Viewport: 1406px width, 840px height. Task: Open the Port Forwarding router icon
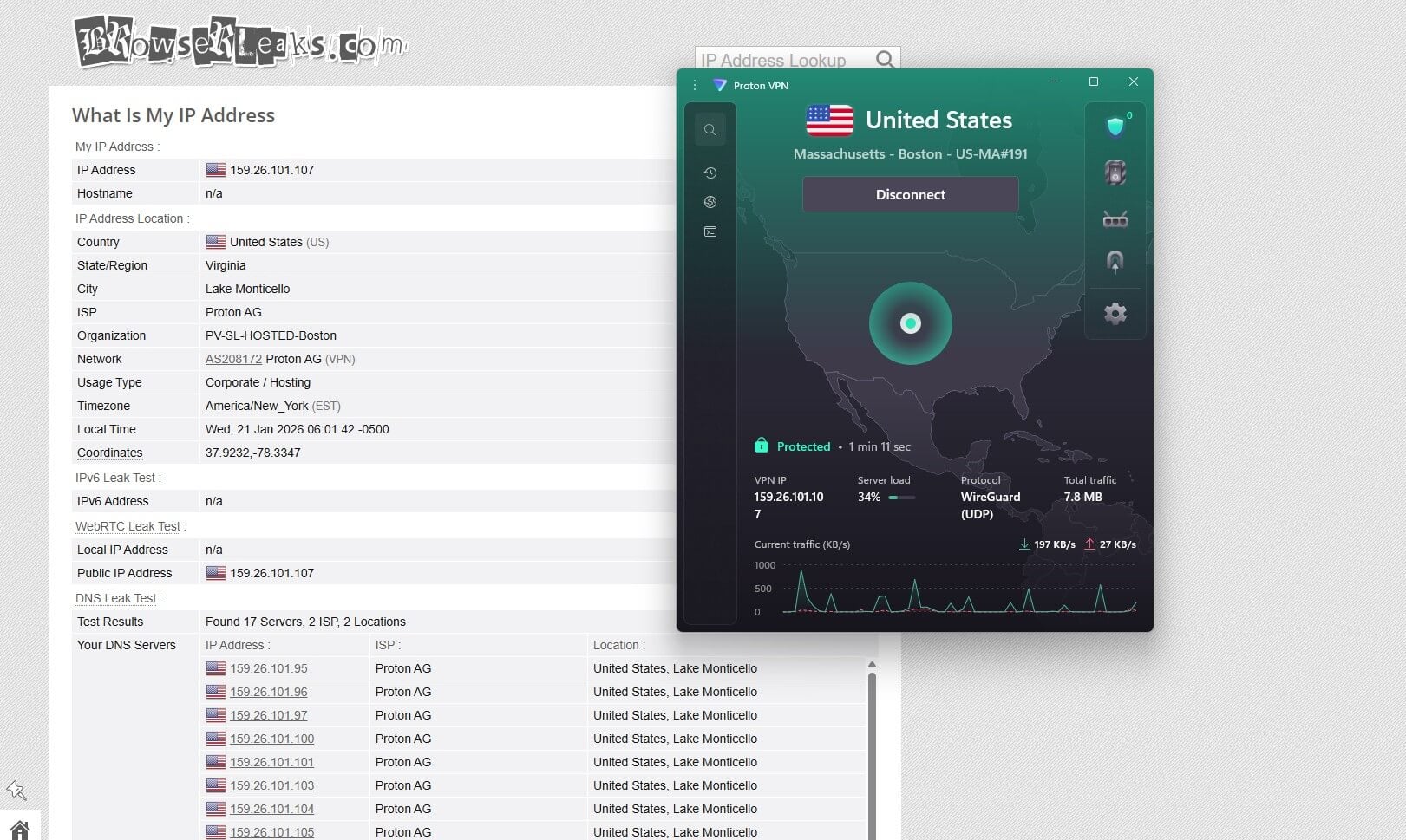tap(1115, 218)
